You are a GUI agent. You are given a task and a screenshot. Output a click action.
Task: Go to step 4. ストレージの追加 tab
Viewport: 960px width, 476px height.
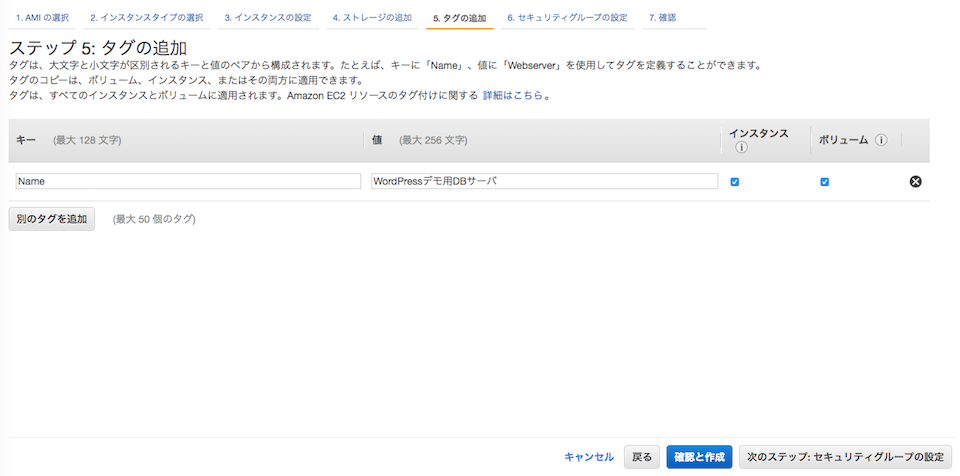[x=372, y=18]
